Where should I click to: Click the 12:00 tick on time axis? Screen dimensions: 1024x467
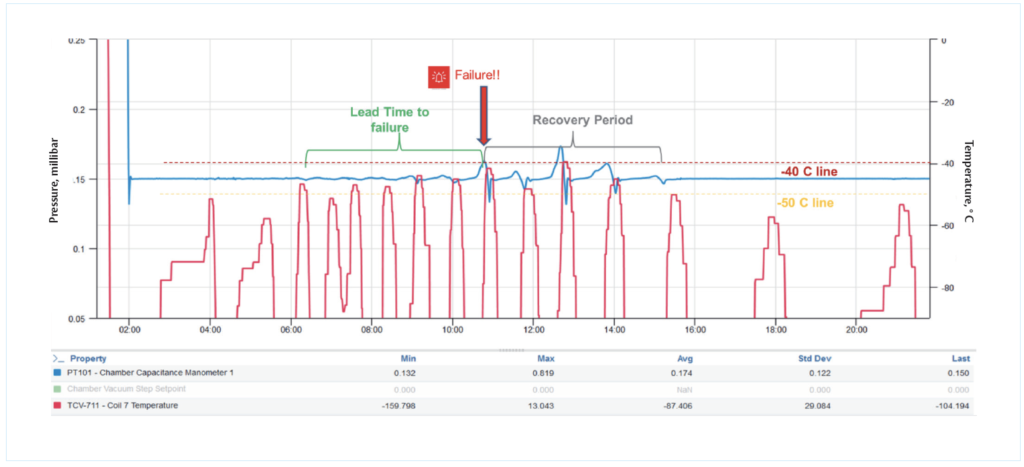pos(533,328)
